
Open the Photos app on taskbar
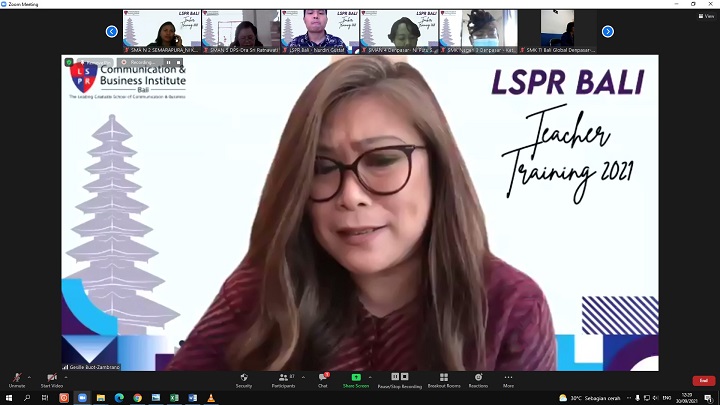click(156, 398)
